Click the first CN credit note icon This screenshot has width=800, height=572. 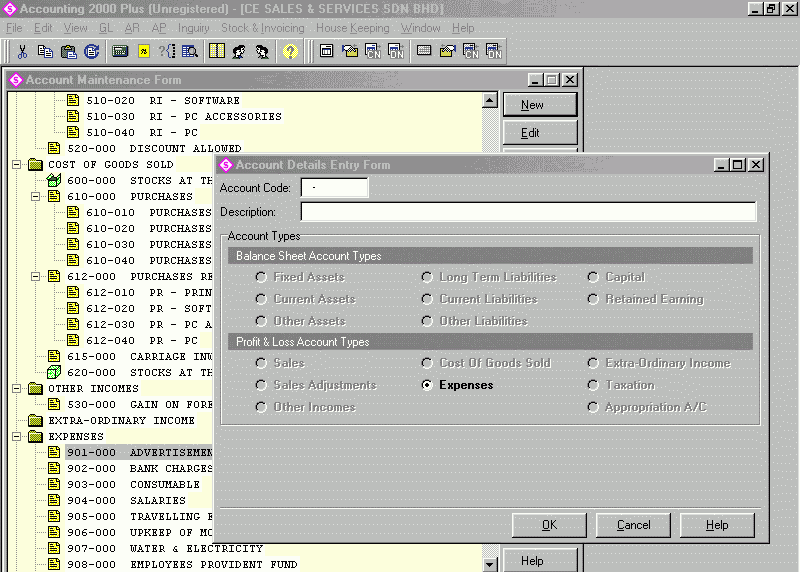[373, 52]
